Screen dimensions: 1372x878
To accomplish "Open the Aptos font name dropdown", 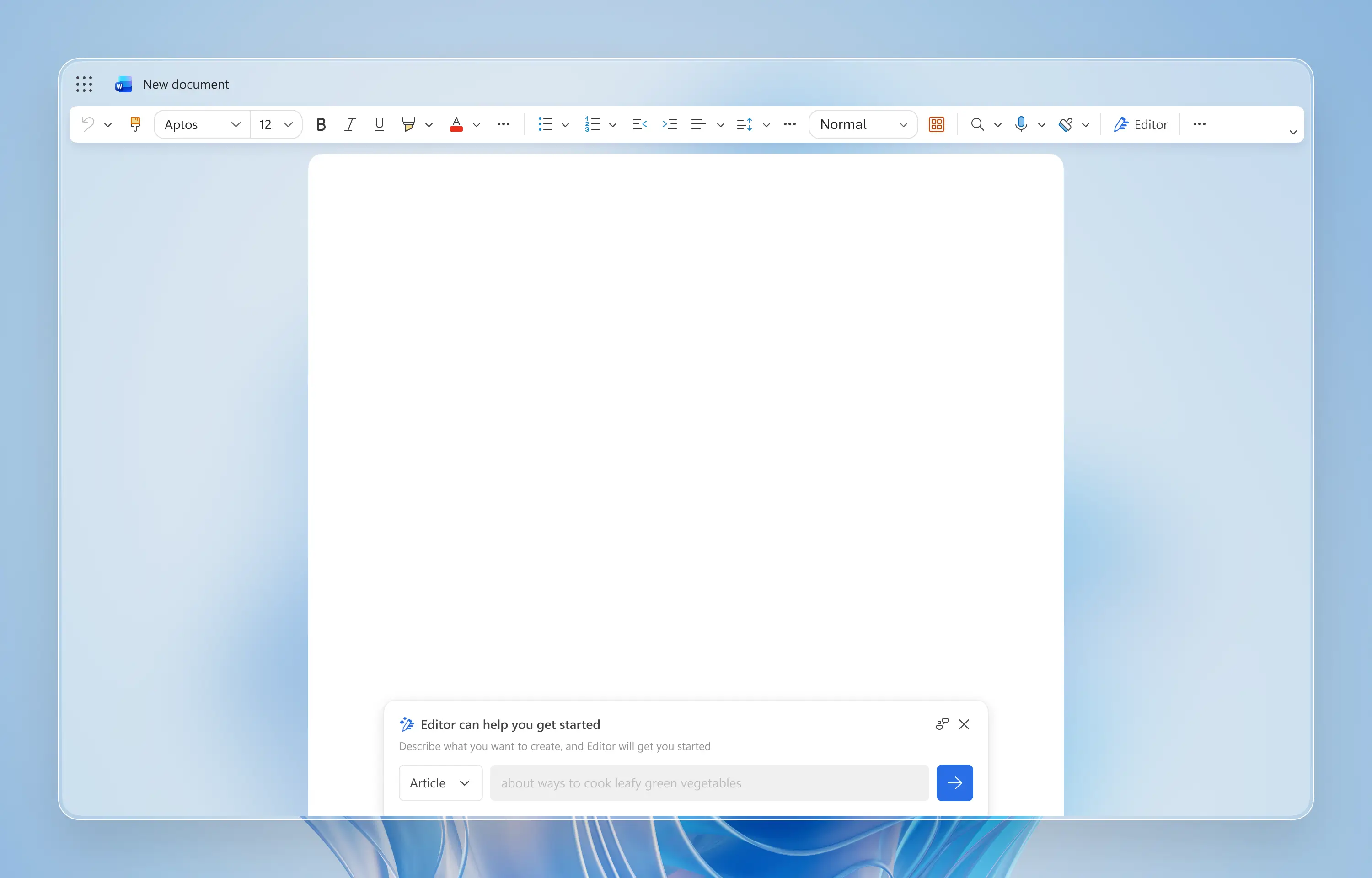I will point(202,124).
